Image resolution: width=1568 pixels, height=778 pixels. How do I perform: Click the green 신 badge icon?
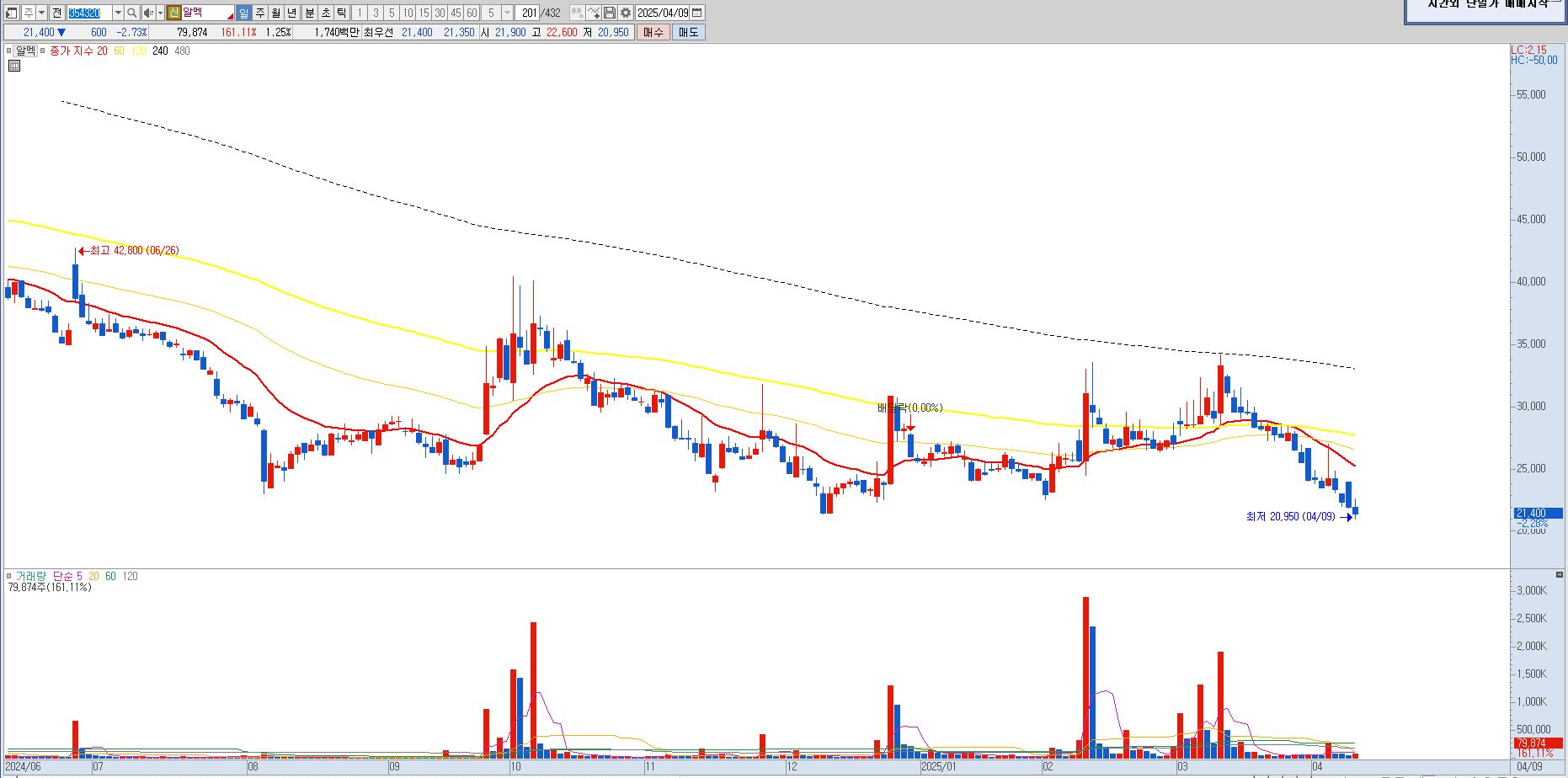click(x=174, y=13)
